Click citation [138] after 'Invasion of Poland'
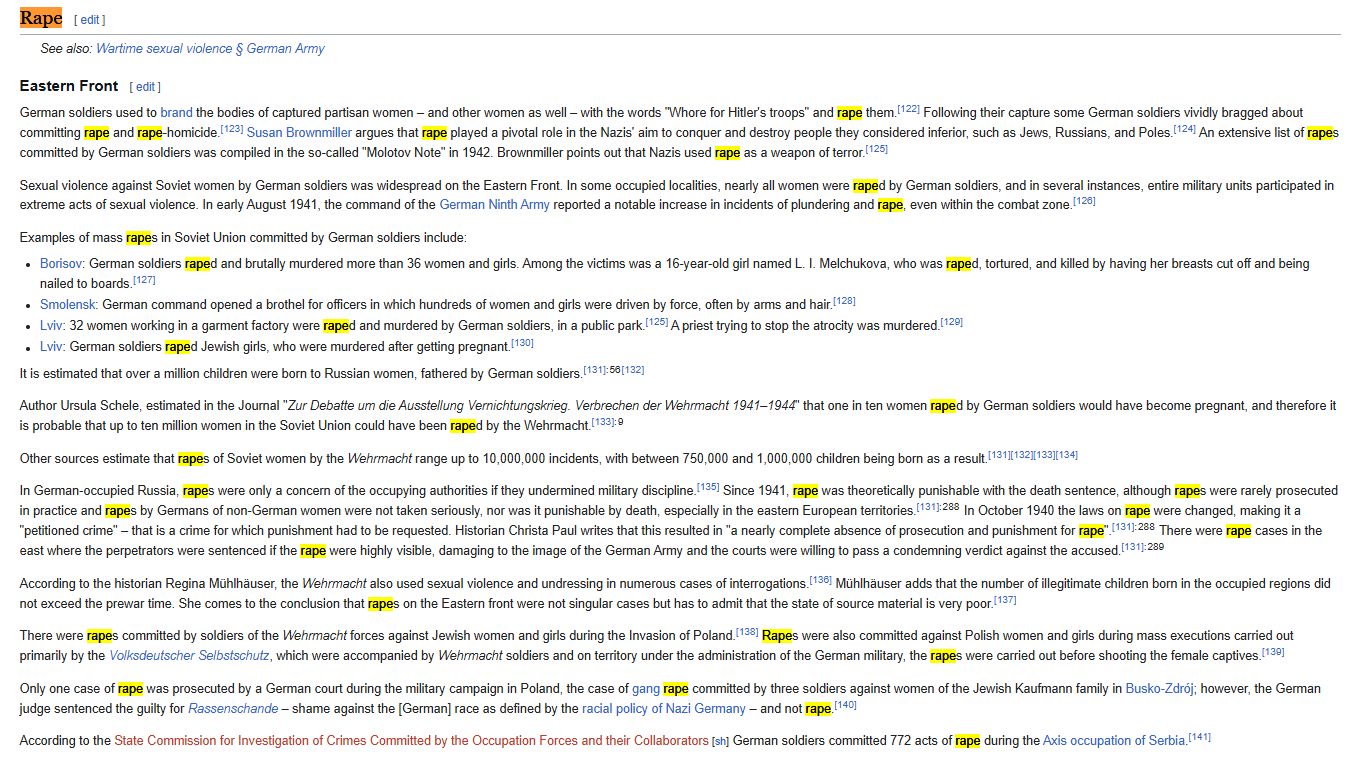Image resolution: width=1349 pixels, height=769 pixels. [x=747, y=632]
